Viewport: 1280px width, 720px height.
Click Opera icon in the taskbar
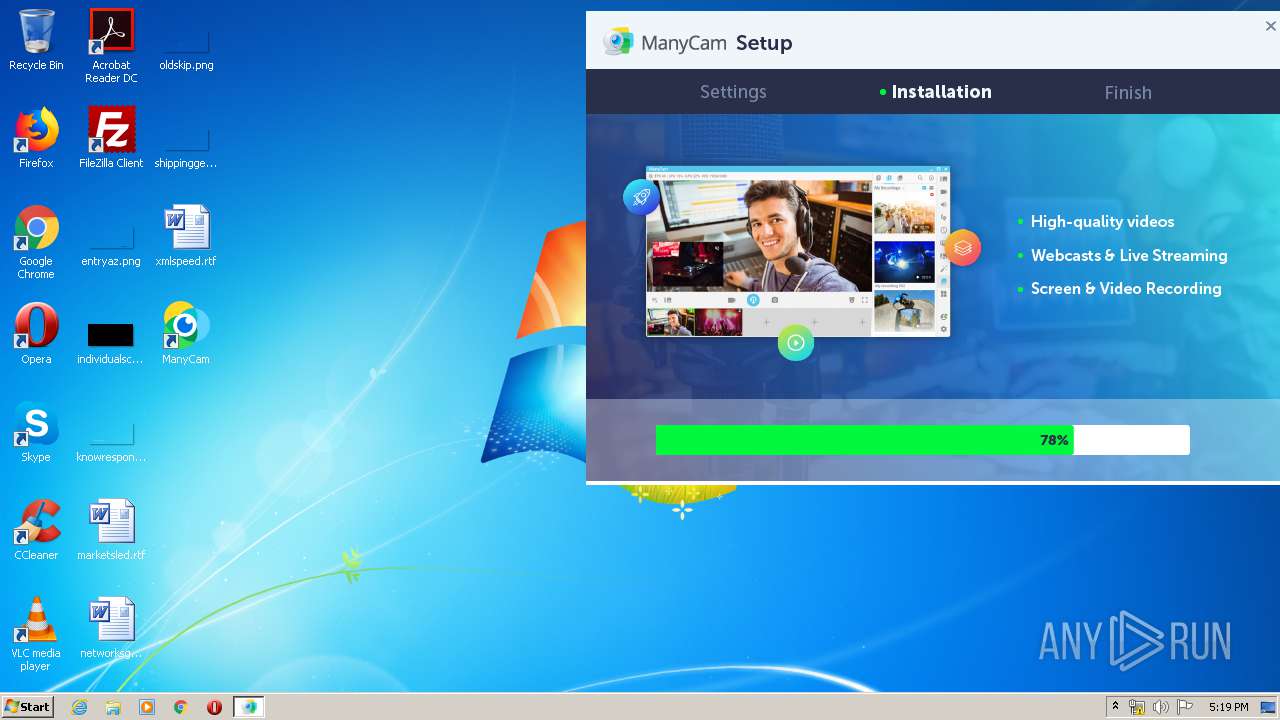pos(214,707)
